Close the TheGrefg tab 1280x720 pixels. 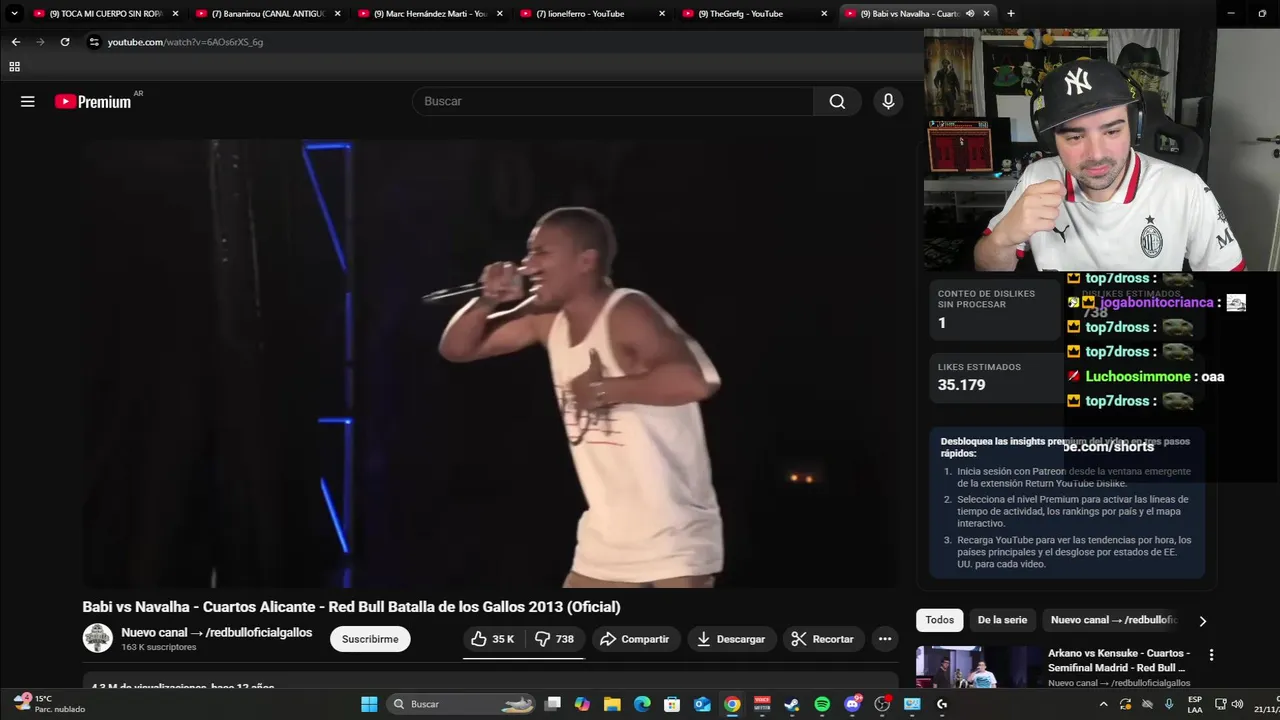(824, 14)
